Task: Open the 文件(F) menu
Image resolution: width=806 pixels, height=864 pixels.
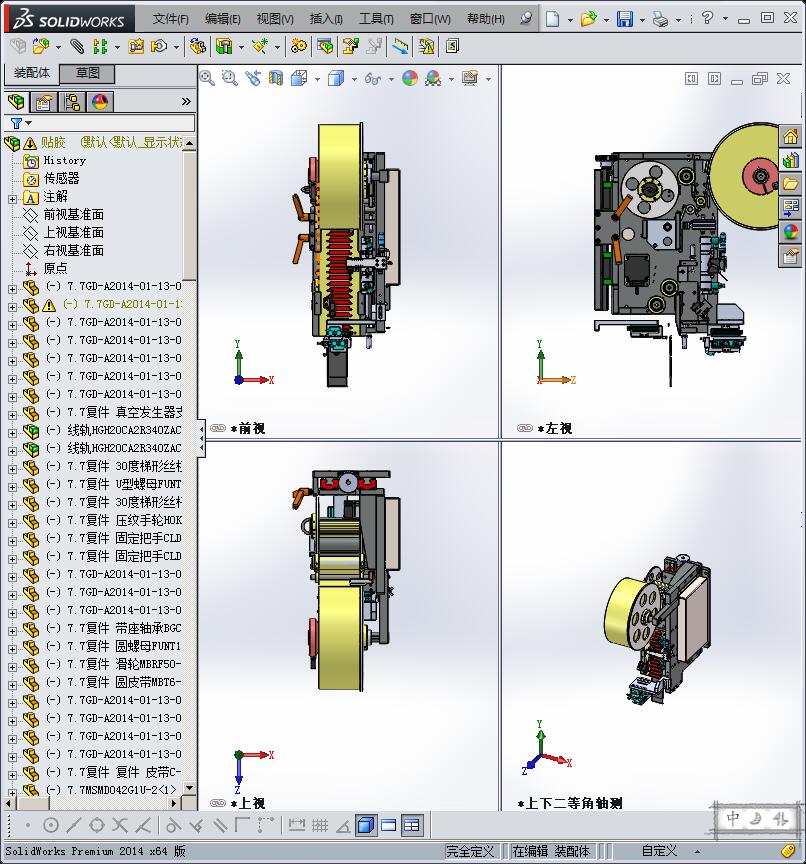Action: pyautogui.click(x=170, y=19)
